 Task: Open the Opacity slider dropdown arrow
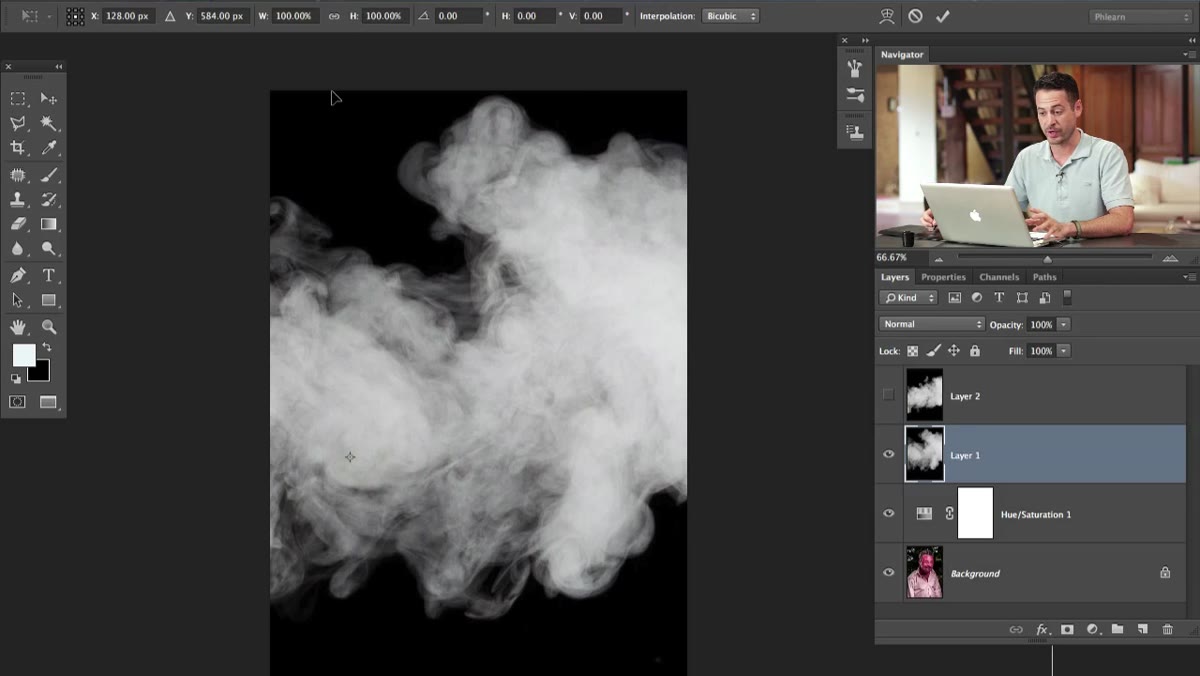[1063, 325]
